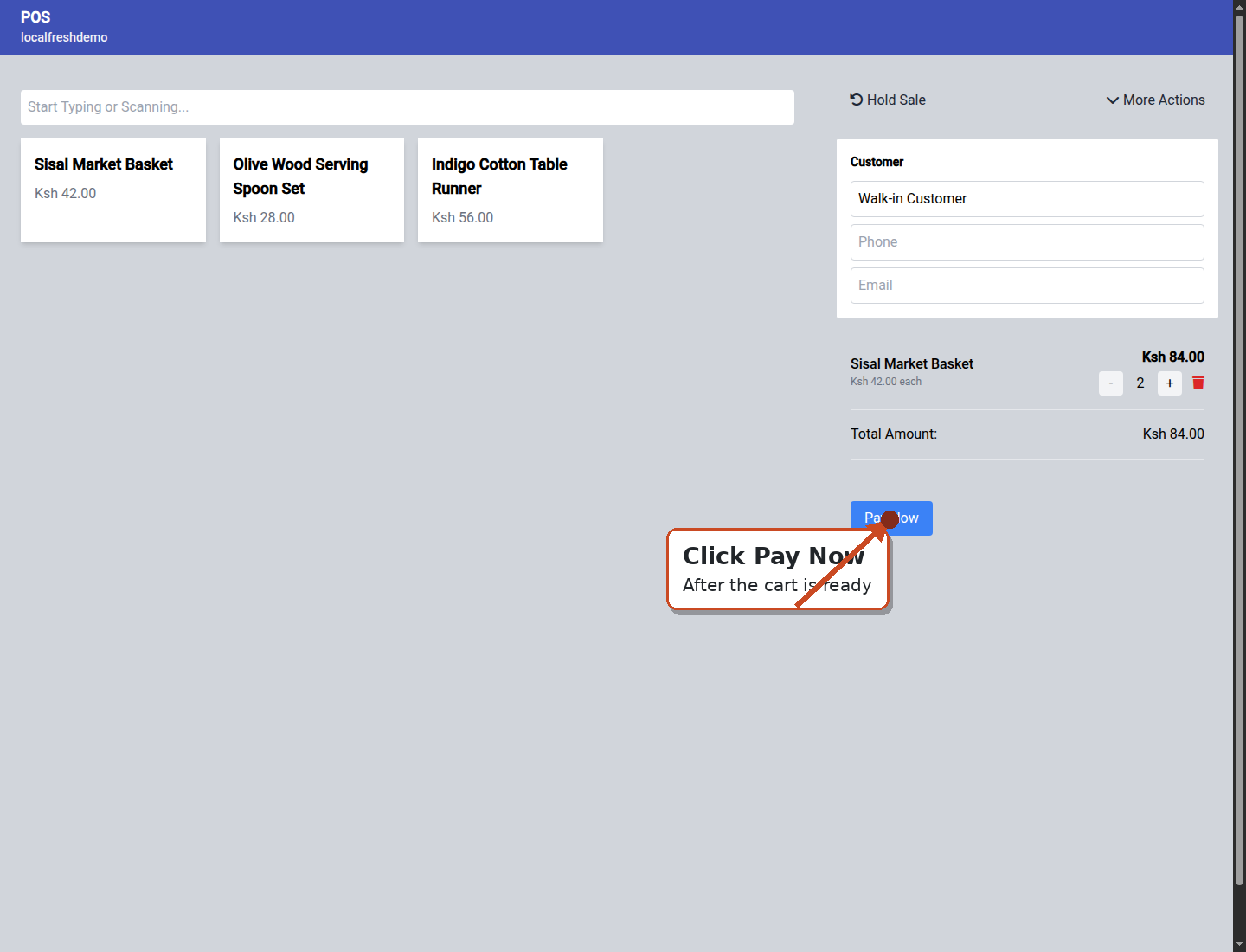
Task: Click the Sisal Market Basket cart item name
Action: click(912, 363)
